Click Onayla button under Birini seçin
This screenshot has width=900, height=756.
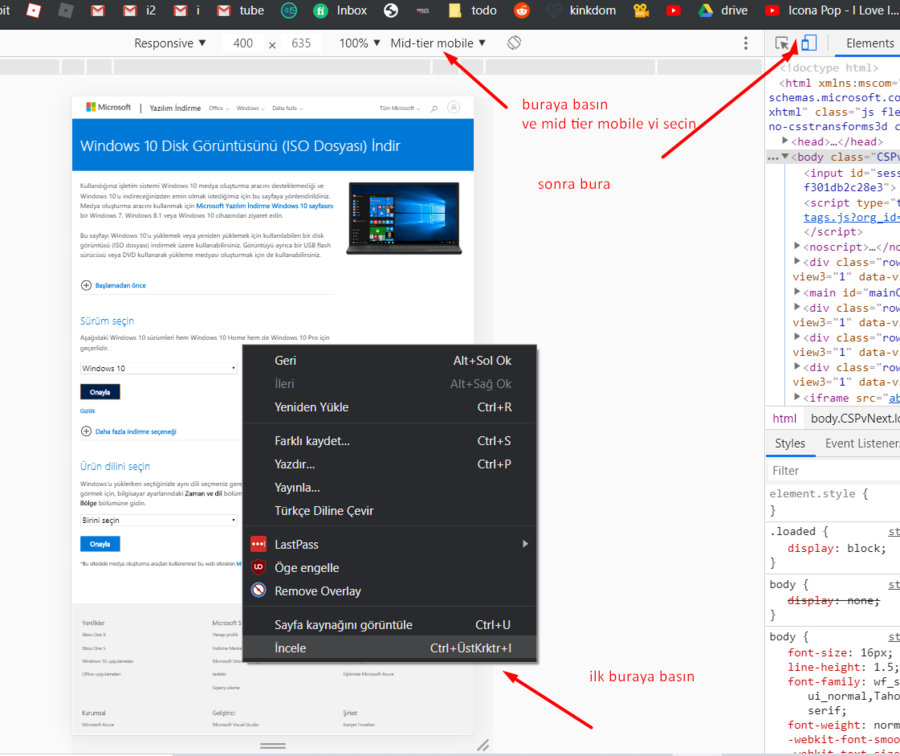click(100, 544)
